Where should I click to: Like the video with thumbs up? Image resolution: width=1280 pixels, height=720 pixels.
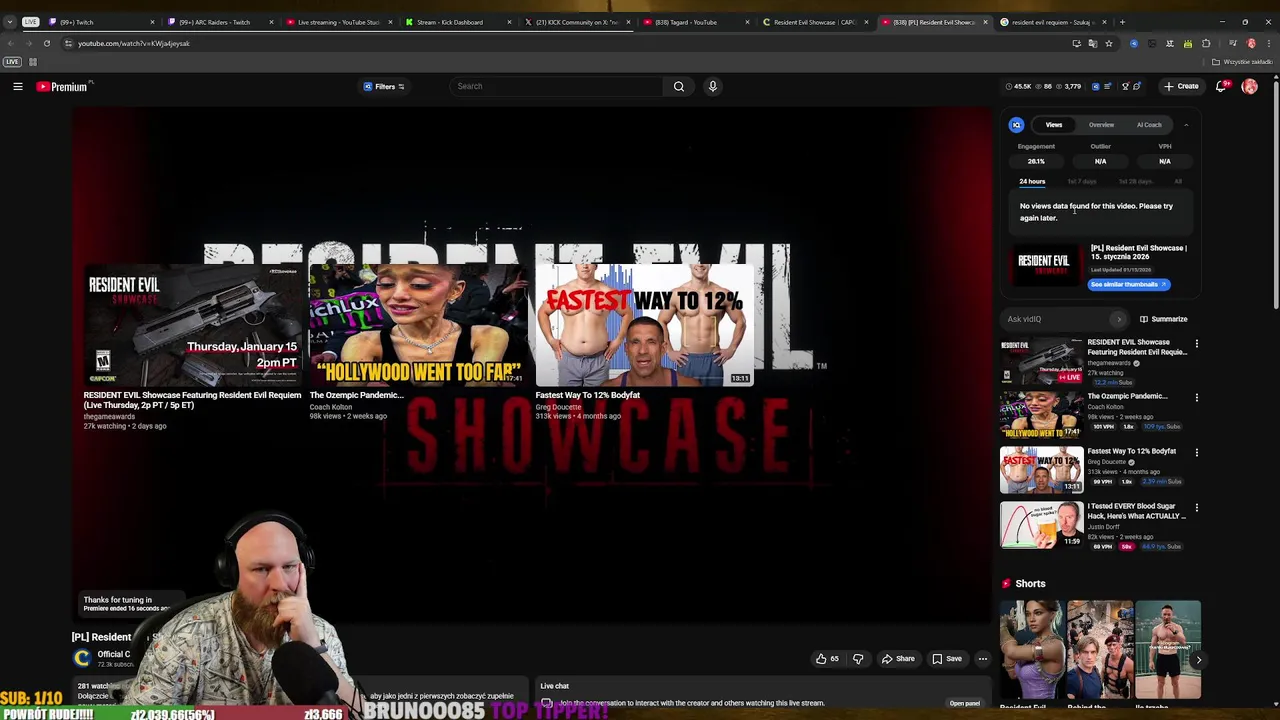click(x=827, y=659)
